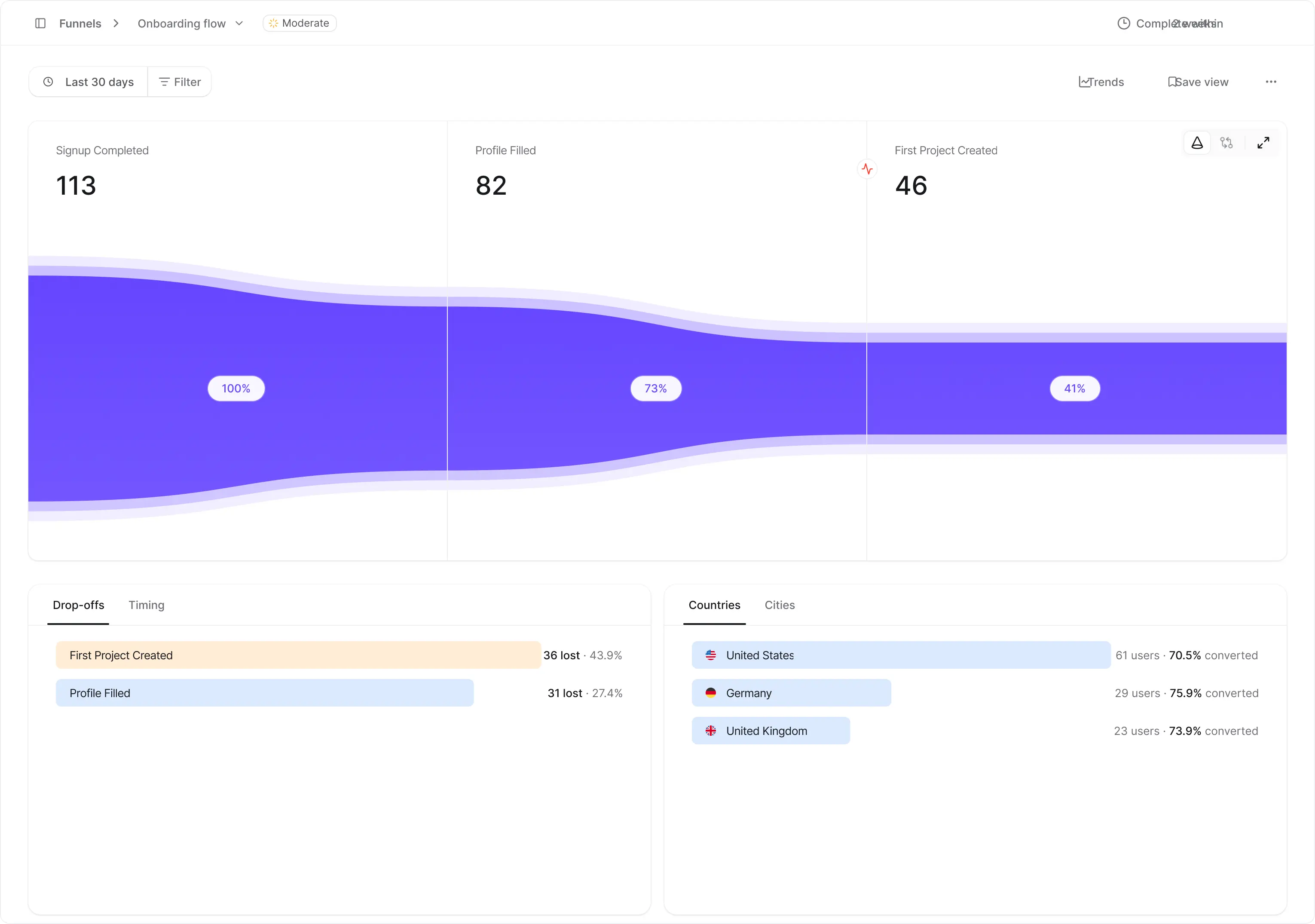1315x924 pixels.
Task: Open the Funnels breadcrumb
Action: (80, 24)
